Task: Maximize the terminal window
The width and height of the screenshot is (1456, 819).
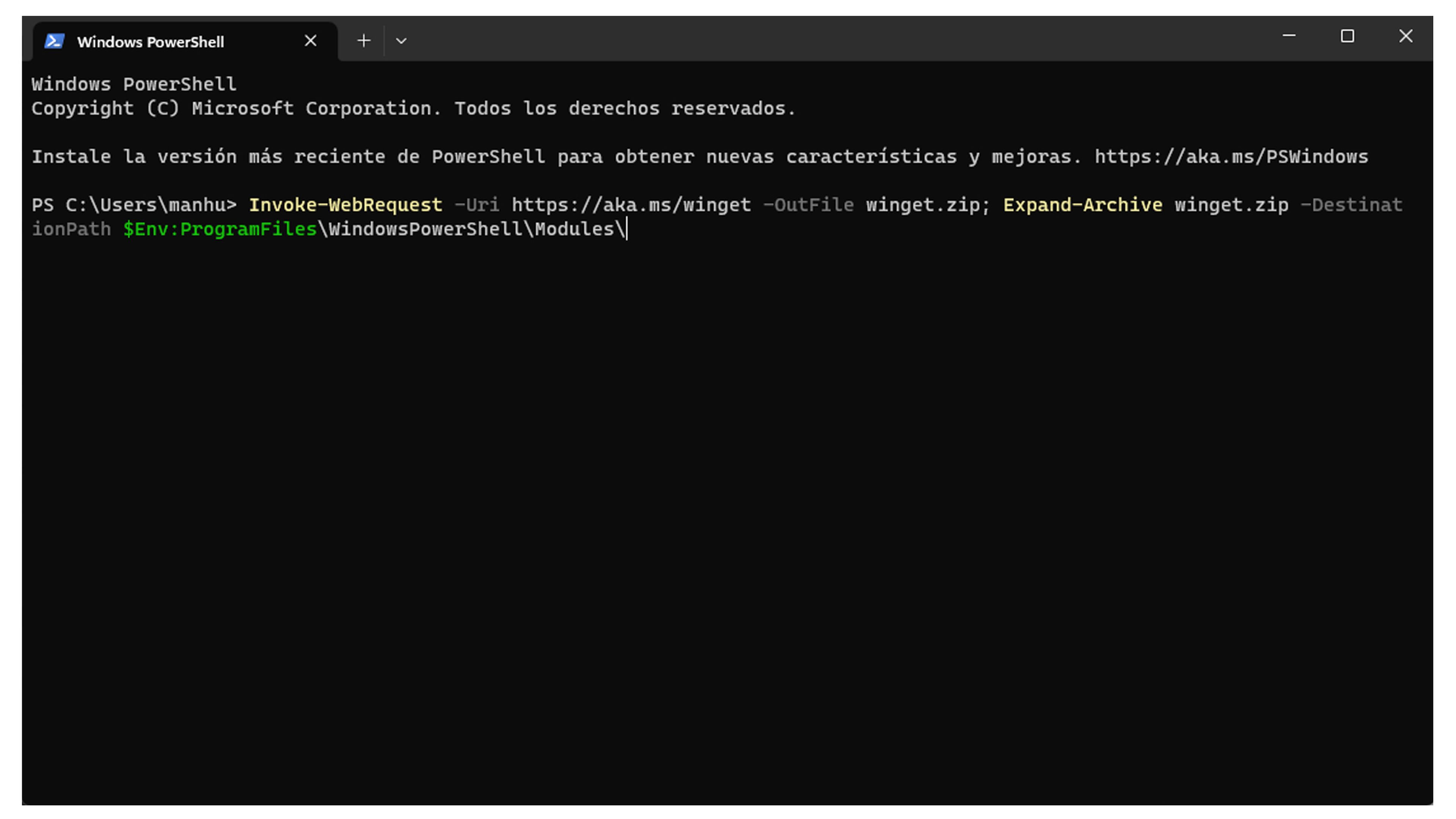Action: (1348, 36)
